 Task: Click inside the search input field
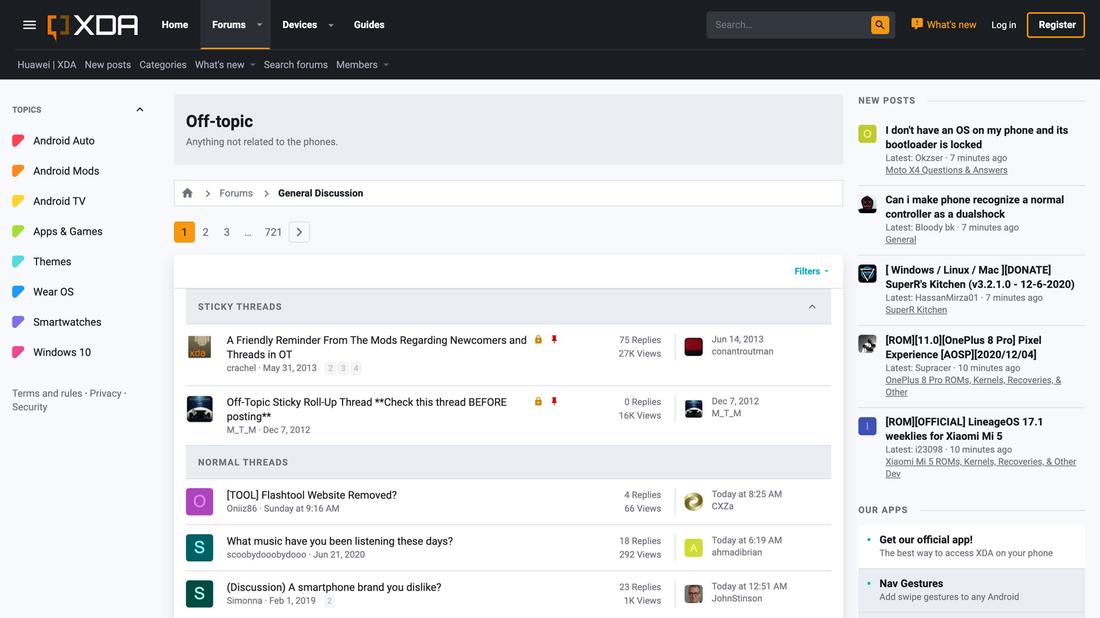click(780, 23)
